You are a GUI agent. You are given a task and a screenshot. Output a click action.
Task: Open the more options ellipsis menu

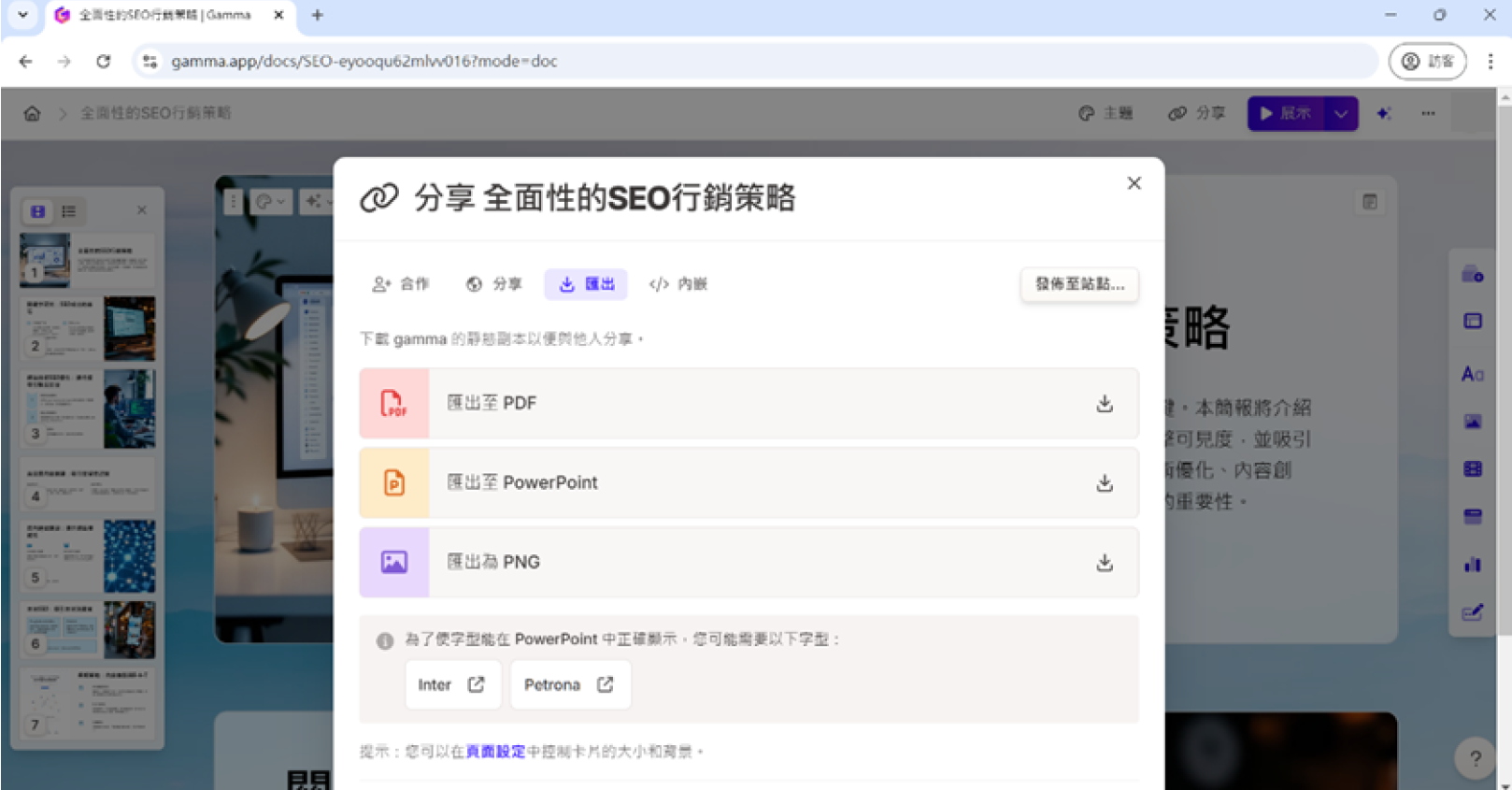point(1428,113)
